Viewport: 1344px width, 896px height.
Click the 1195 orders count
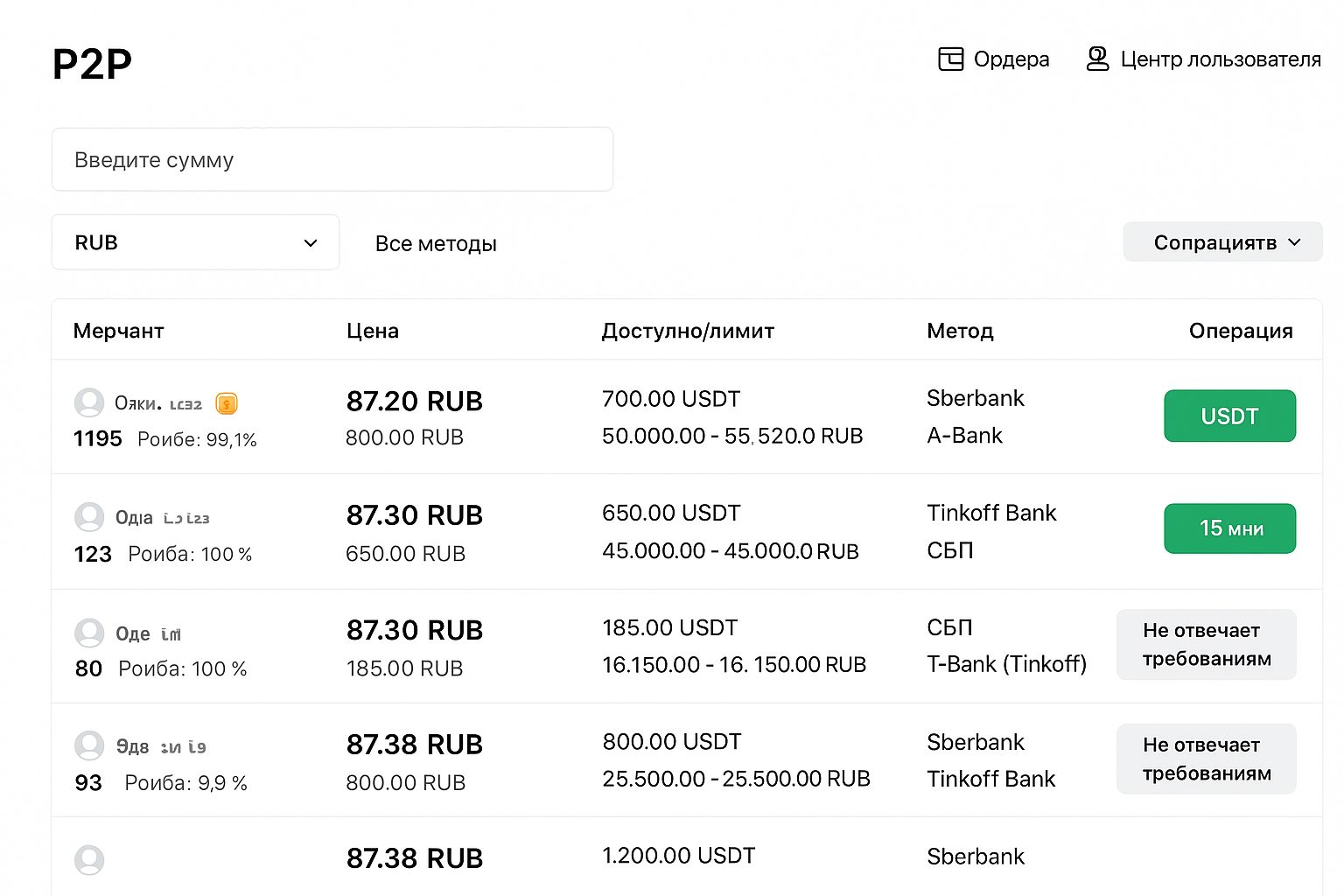pos(98,438)
